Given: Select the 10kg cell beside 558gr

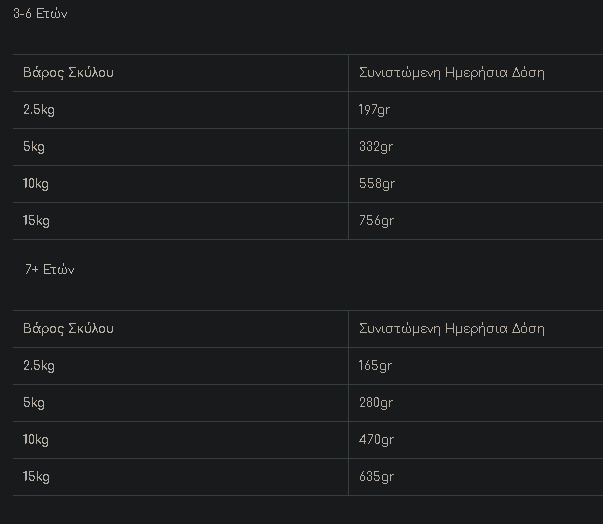Looking at the screenshot, I should [36, 184].
